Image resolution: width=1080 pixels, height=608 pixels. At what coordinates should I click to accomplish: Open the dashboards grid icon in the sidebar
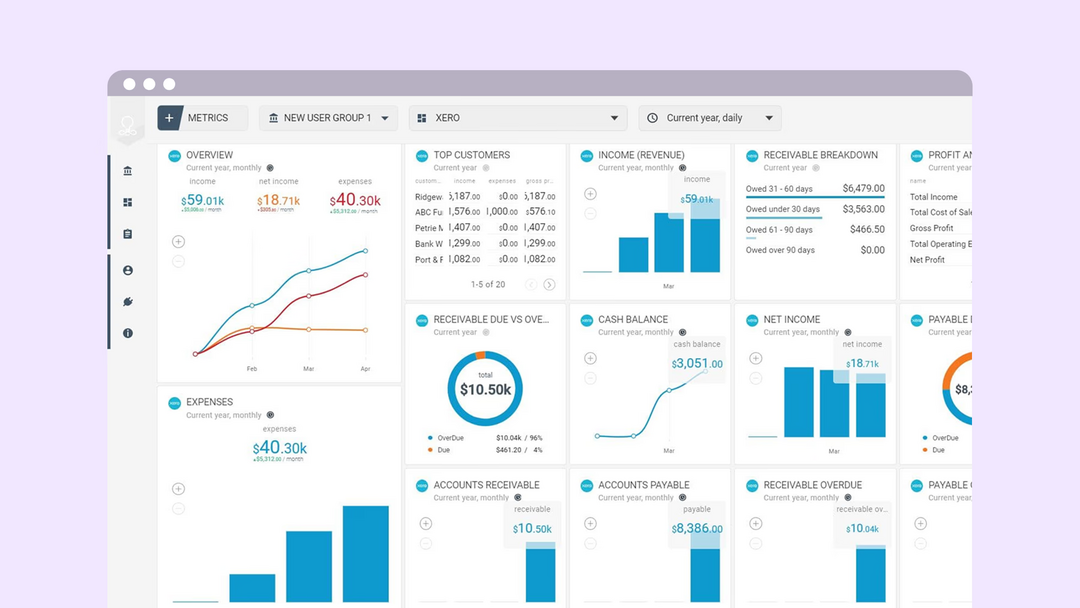[x=127, y=201]
